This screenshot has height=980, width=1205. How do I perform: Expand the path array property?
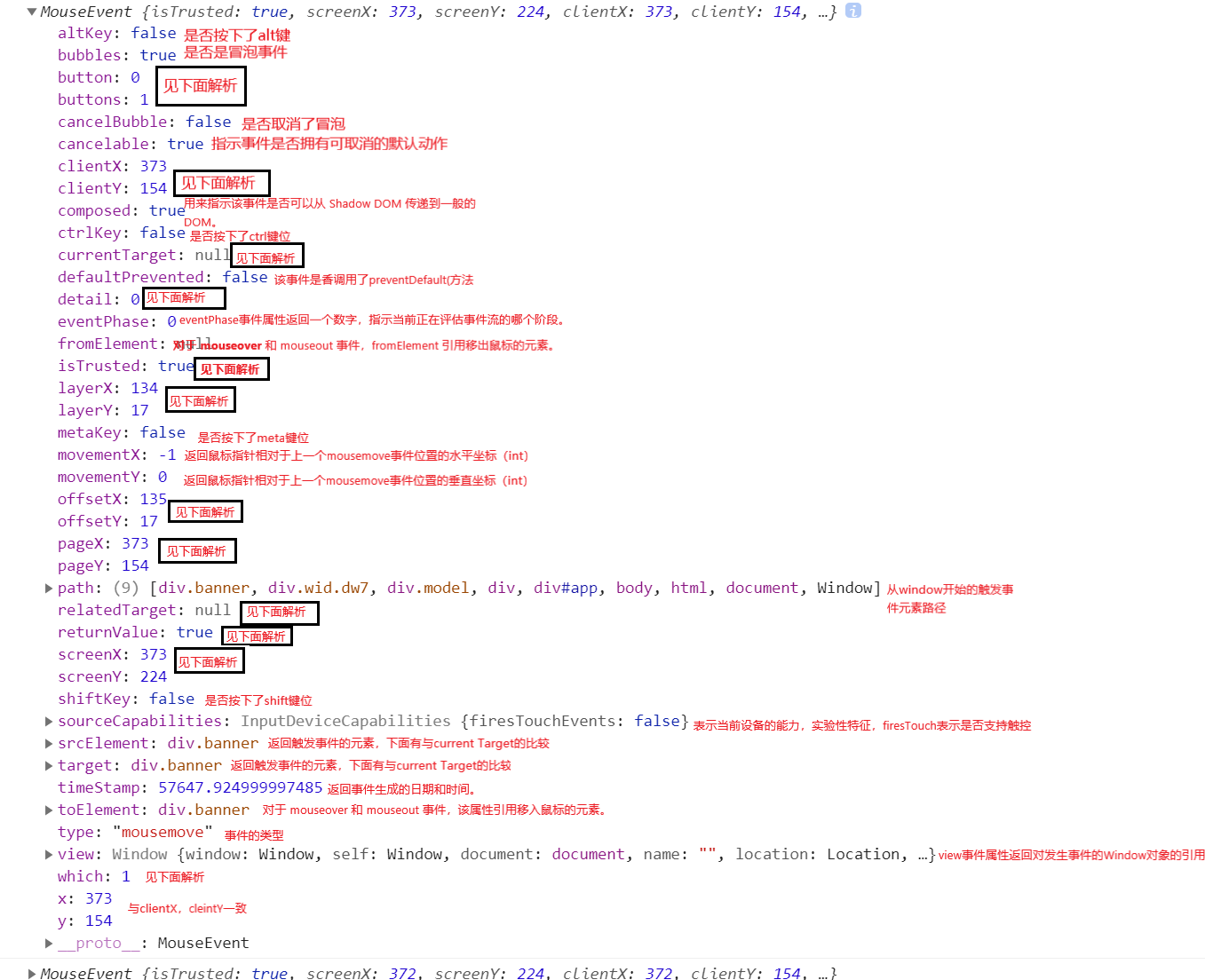49,588
